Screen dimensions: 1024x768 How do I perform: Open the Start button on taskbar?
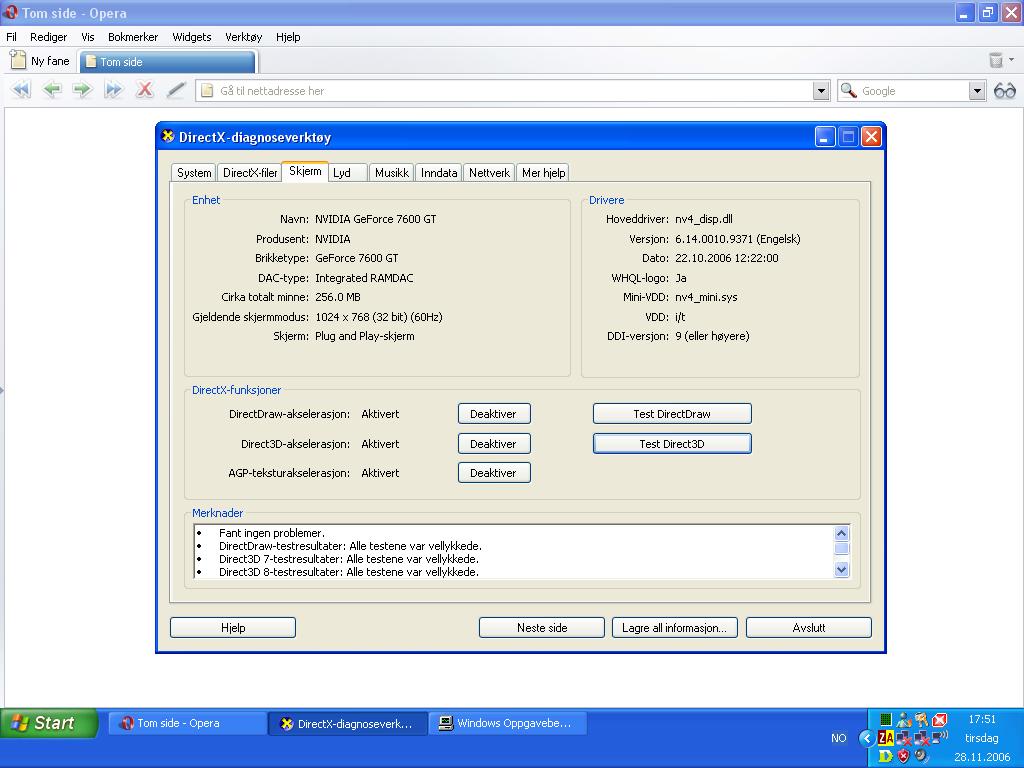49,723
